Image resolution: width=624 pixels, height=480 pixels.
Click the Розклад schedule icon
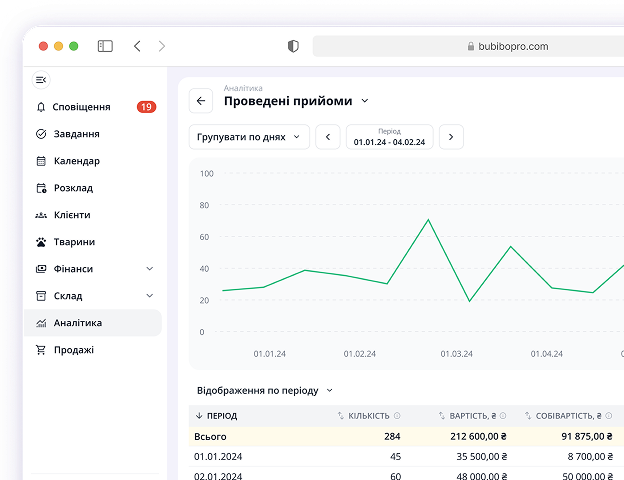41,188
